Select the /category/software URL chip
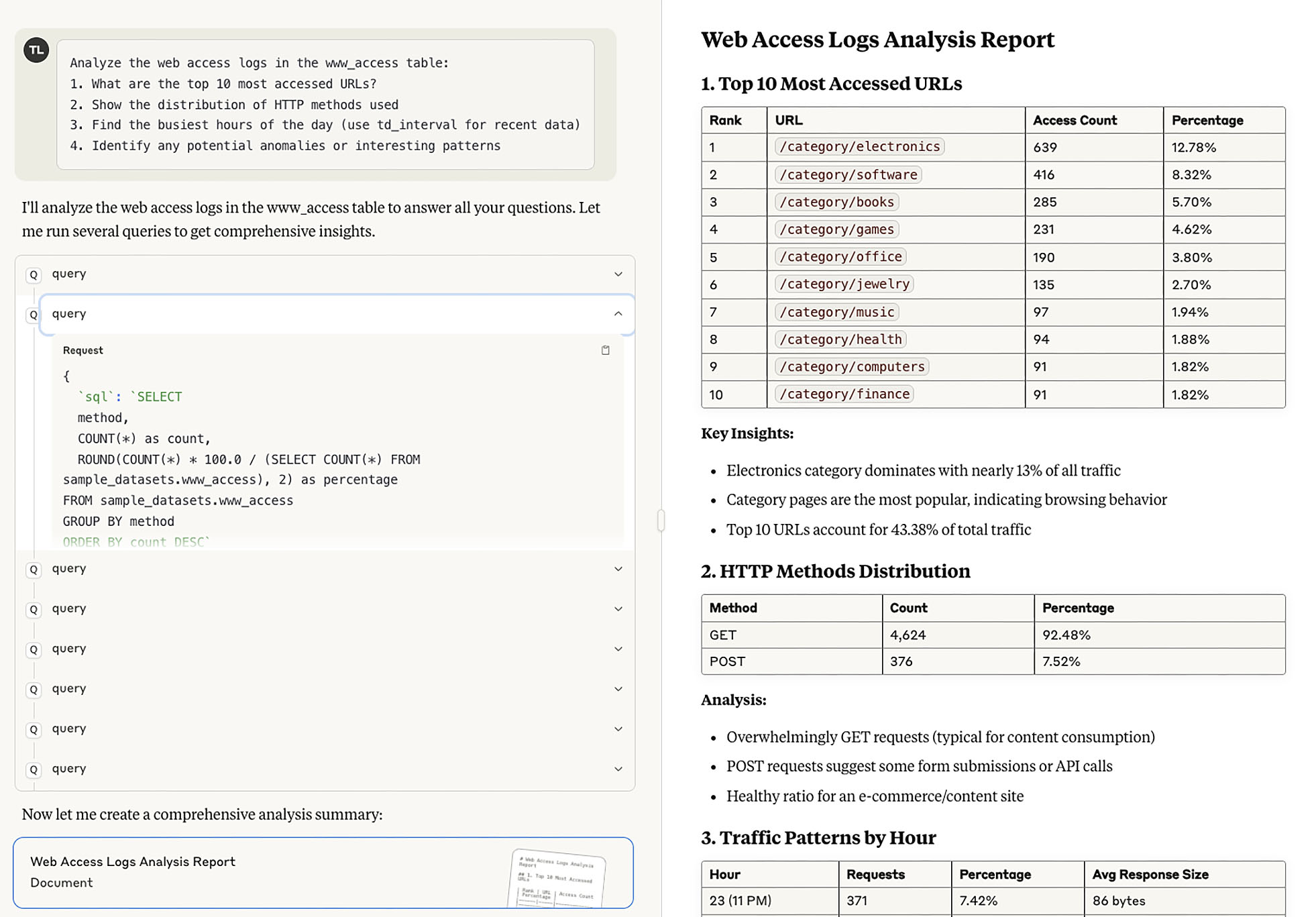The image size is (1316, 917). [849, 174]
